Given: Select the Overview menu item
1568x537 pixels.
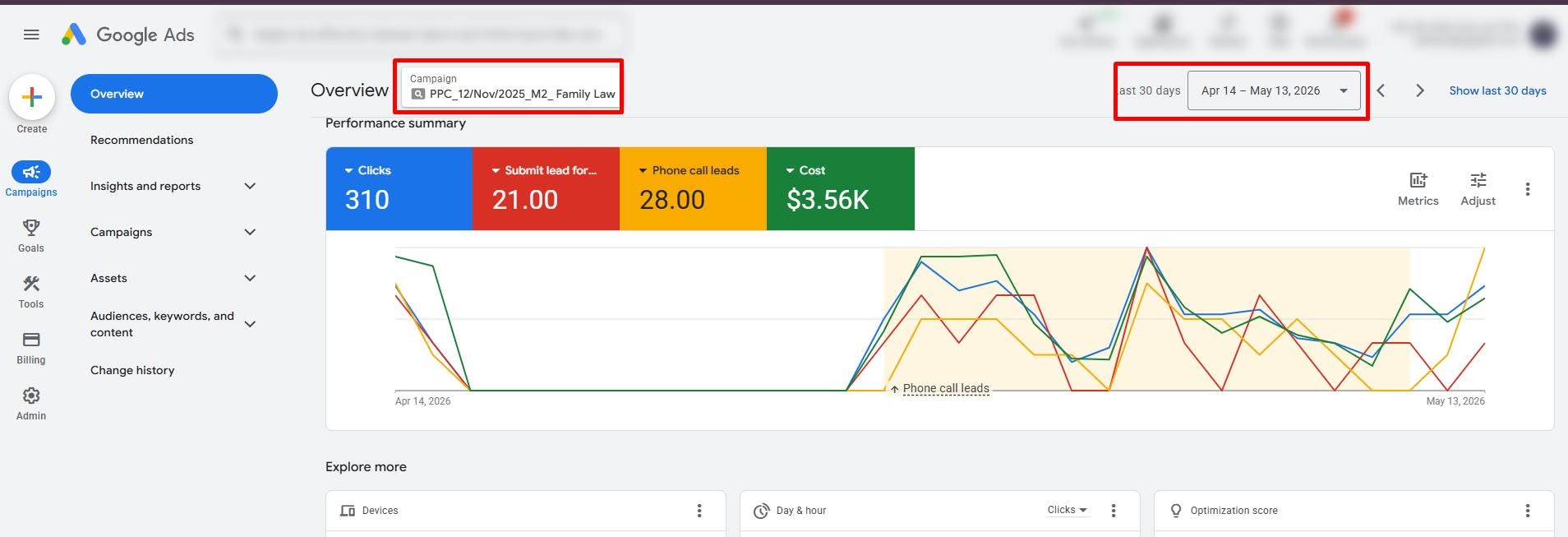Looking at the screenshot, I should 174,94.
